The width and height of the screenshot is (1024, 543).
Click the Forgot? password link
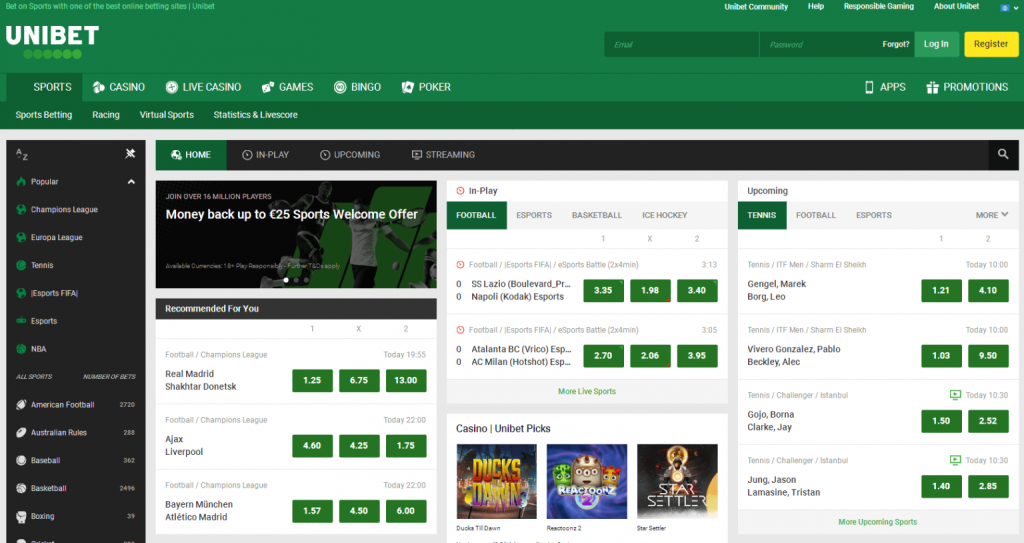tap(895, 44)
